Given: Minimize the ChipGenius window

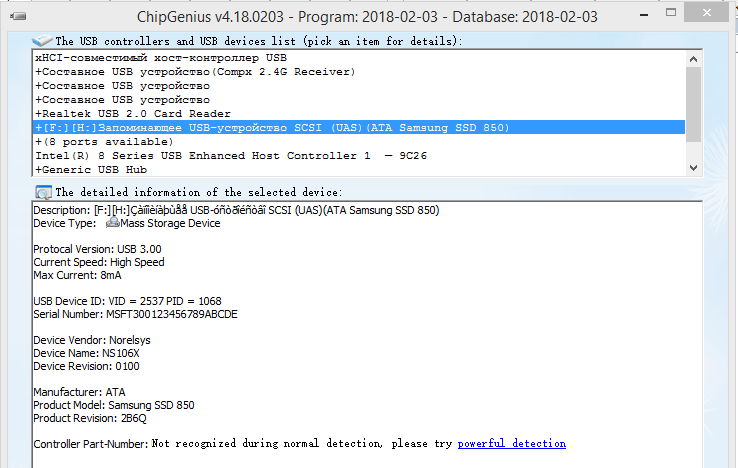Looking at the screenshot, I should [644, 15].
